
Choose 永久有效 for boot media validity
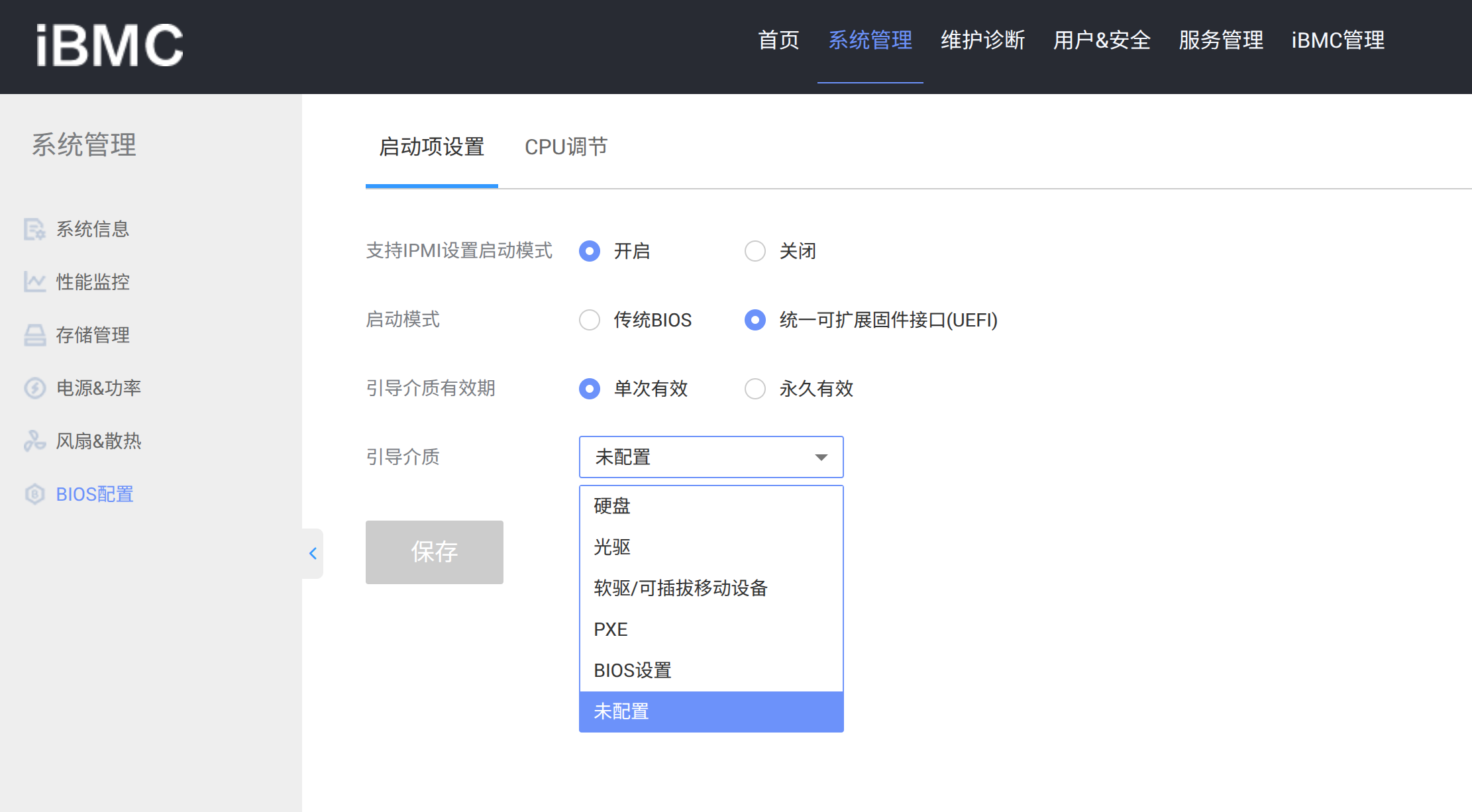pos(755,389)
